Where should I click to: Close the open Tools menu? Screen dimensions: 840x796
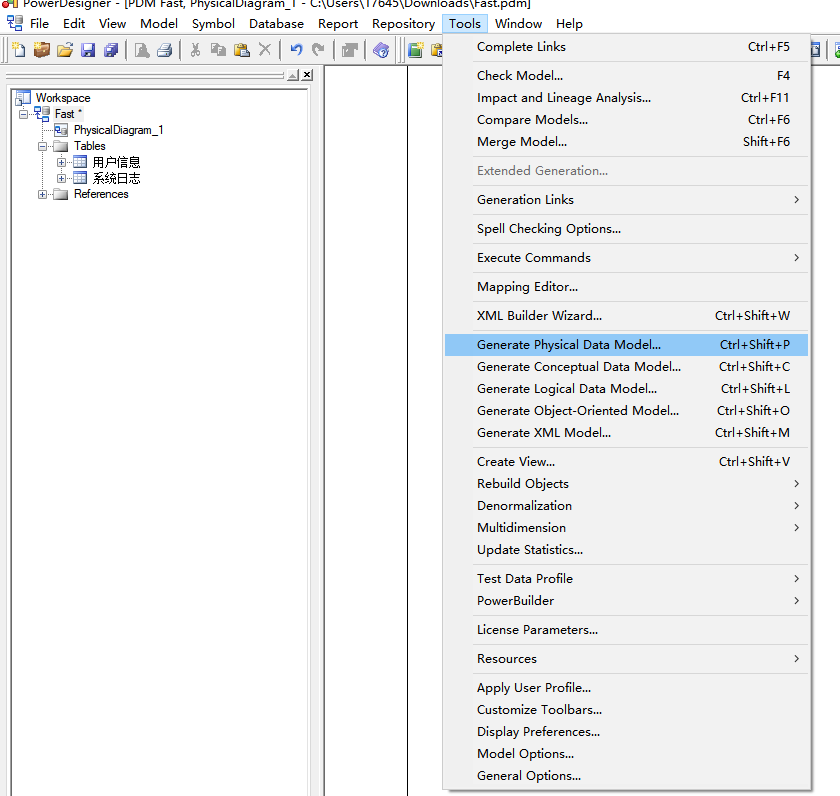465,24
